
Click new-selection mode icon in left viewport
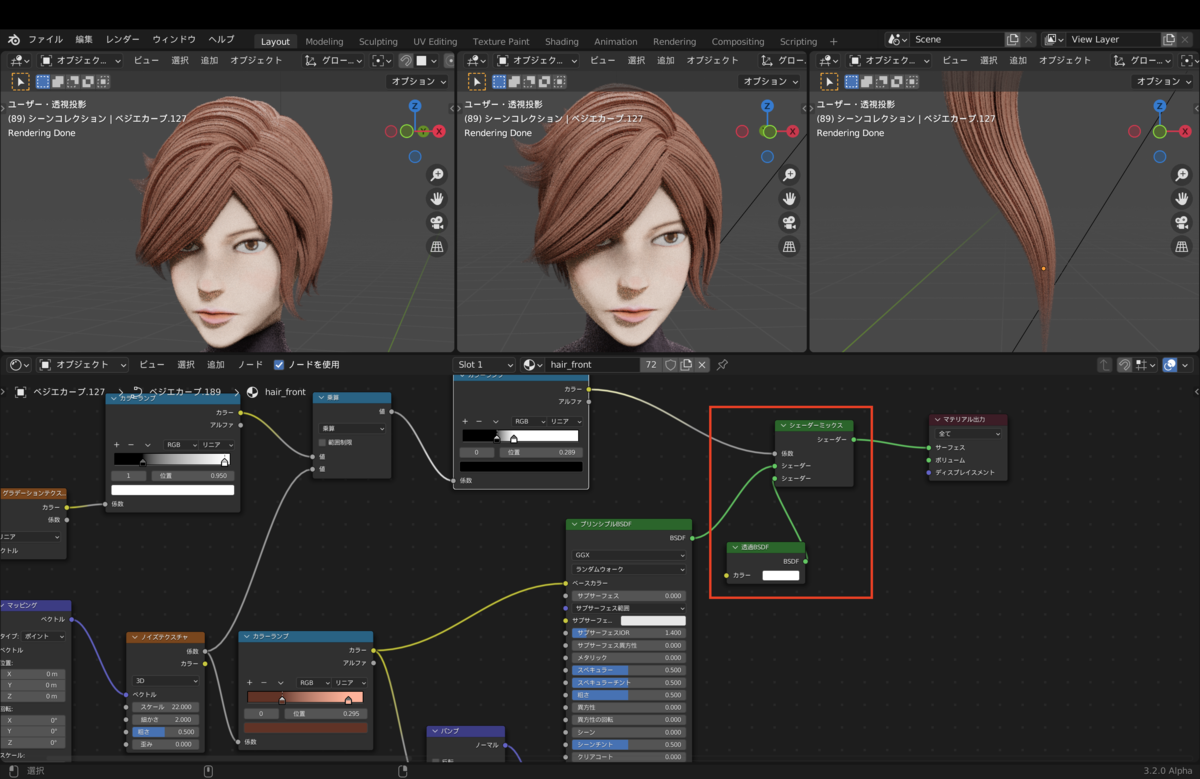(x=43, y=82)
